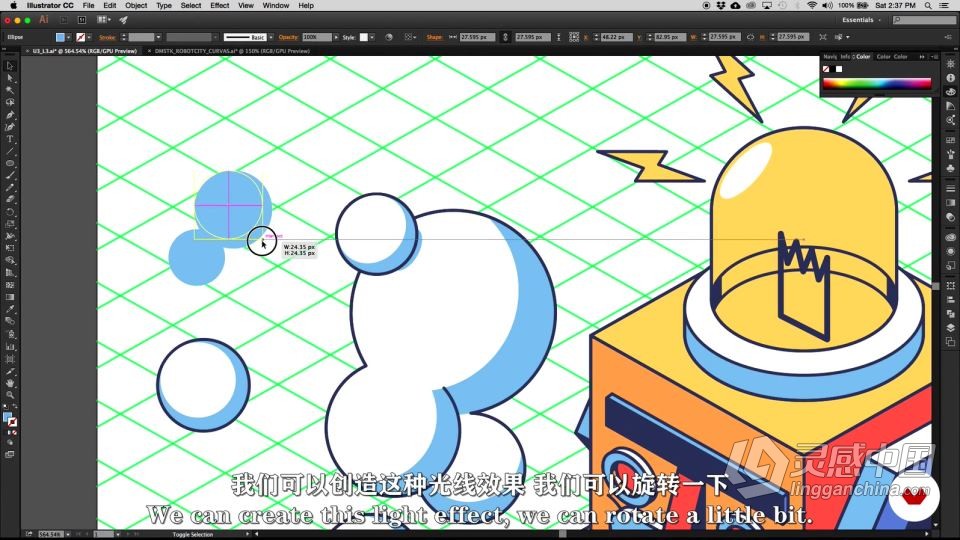The image size is (960, 540).
Task: Open the Stroke panel from the dock
Action: coord(950,189)
